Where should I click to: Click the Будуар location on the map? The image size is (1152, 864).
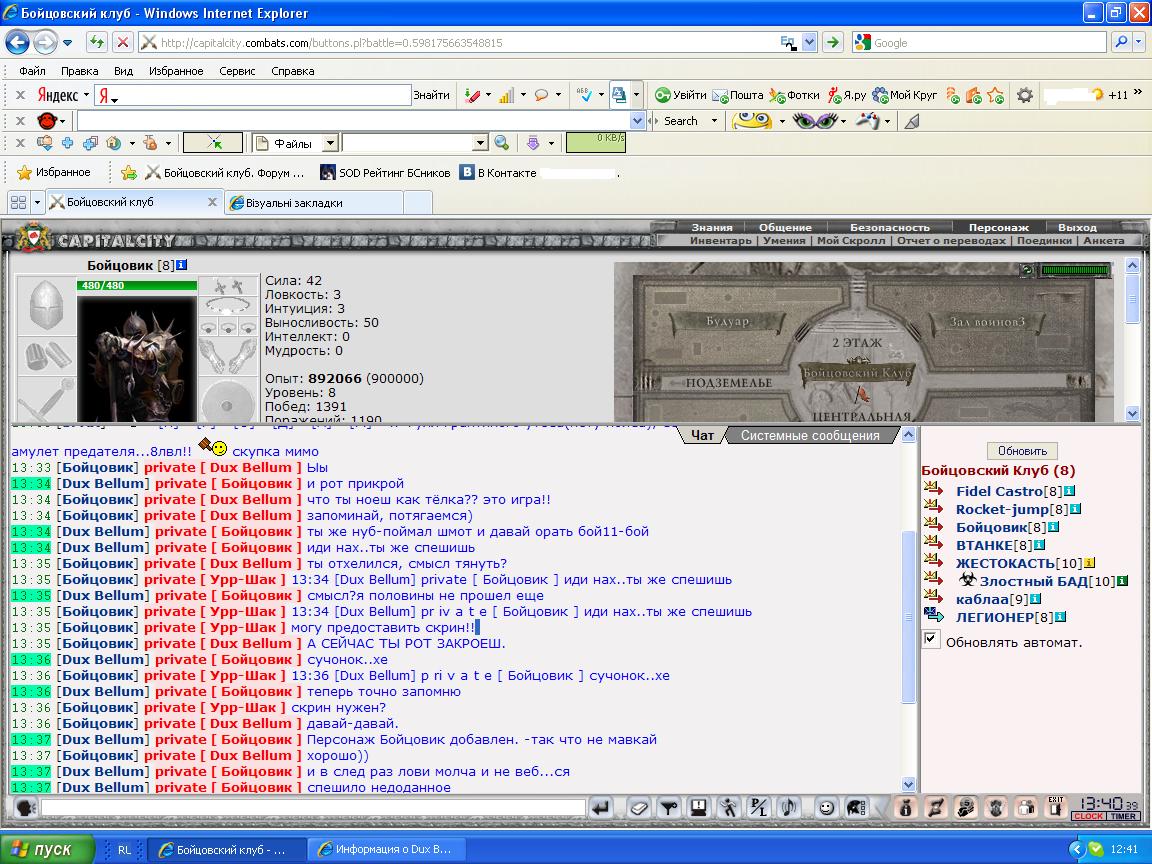point(727,322)
